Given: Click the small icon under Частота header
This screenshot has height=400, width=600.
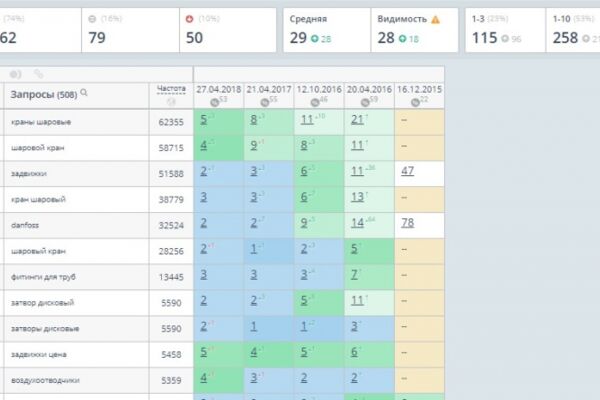Looking at the screenshot, I should (x=171, y=101).
